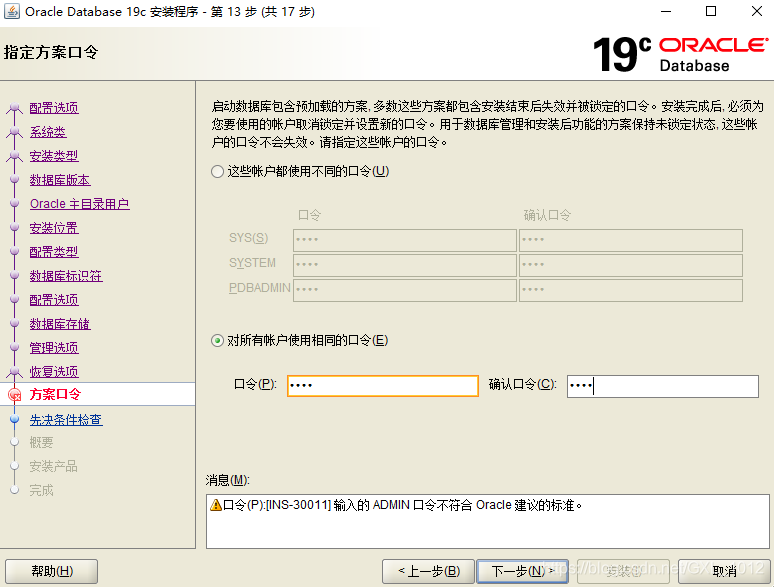The width and height of the screenshot is (774, 587).
Task: Select the current 方案口令 step
Action: pyautogui.click(x=55, y=394)
